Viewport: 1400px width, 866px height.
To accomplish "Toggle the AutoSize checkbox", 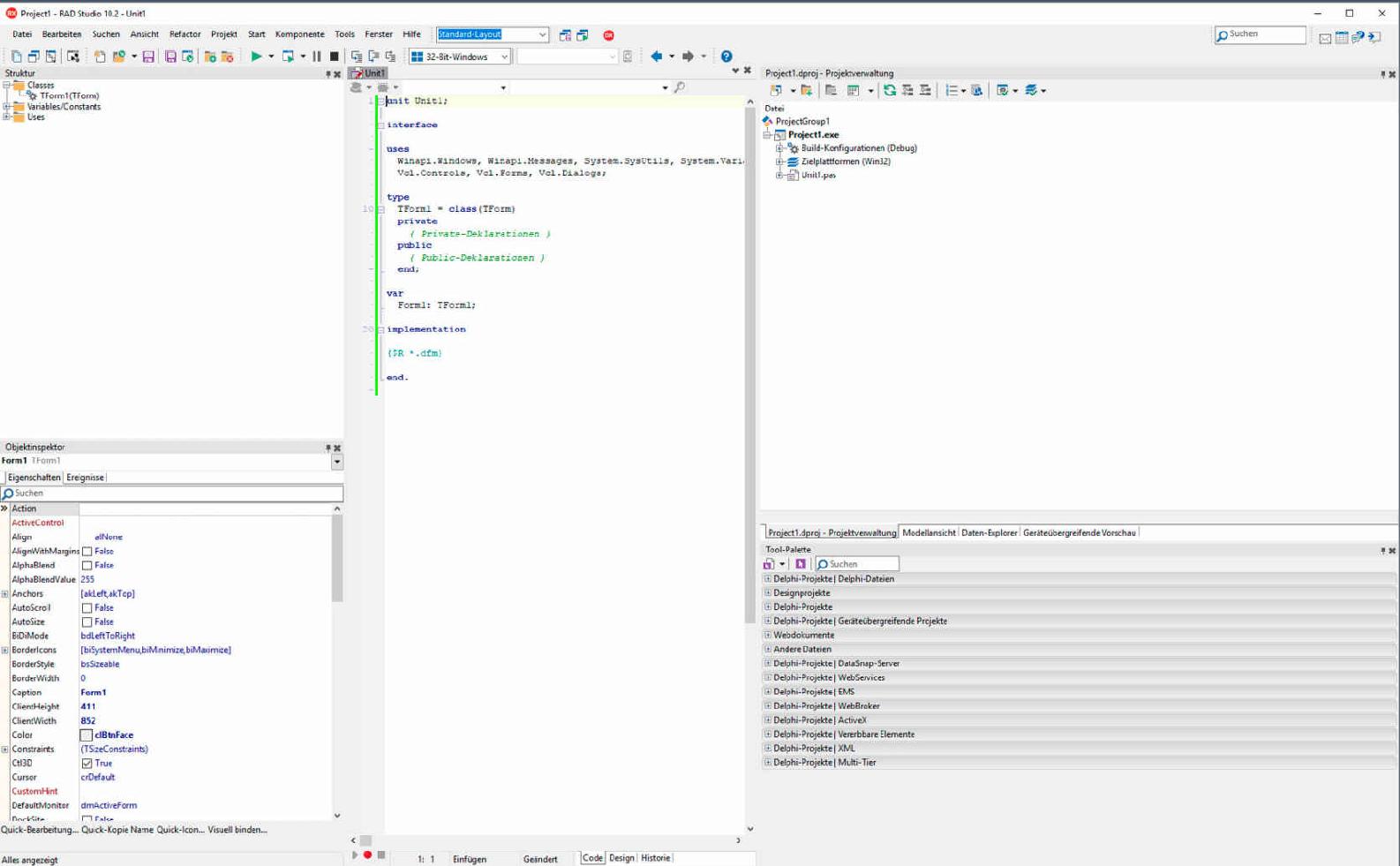I will pyautogui.click(x=87, y=622).
